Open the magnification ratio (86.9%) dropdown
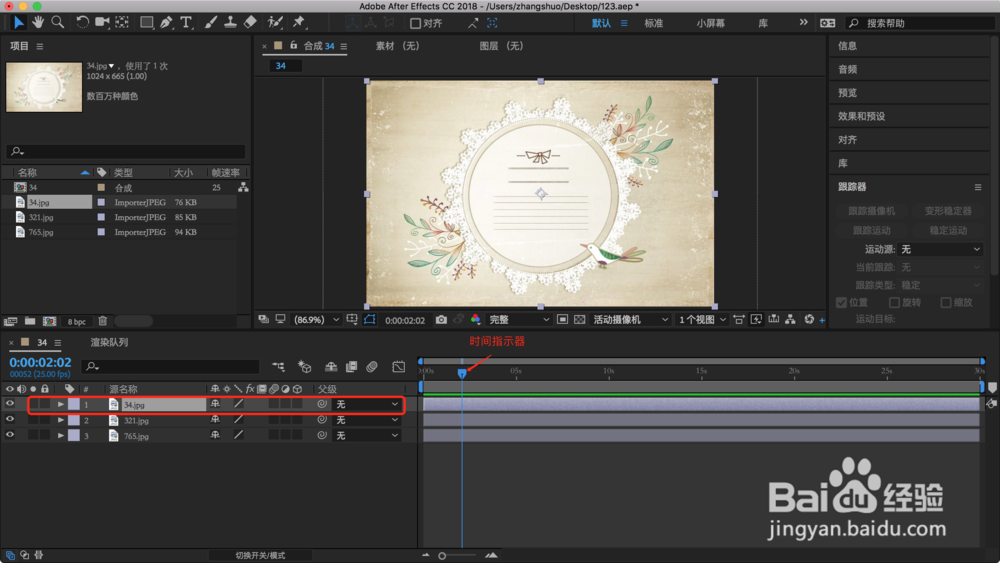Screen dimensions: 1000x563 coord(316,319)
